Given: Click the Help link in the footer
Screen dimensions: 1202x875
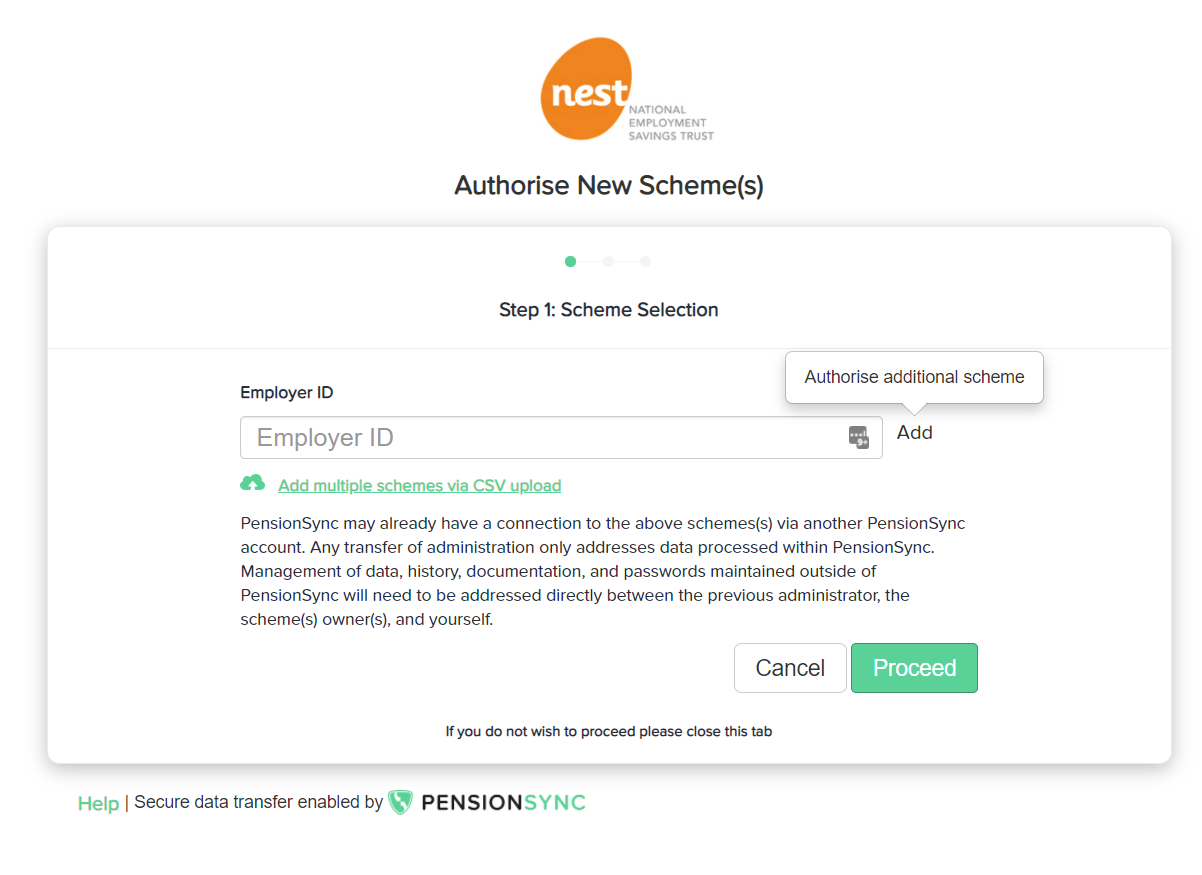Looking at the screenshot, I should [98, 802].
